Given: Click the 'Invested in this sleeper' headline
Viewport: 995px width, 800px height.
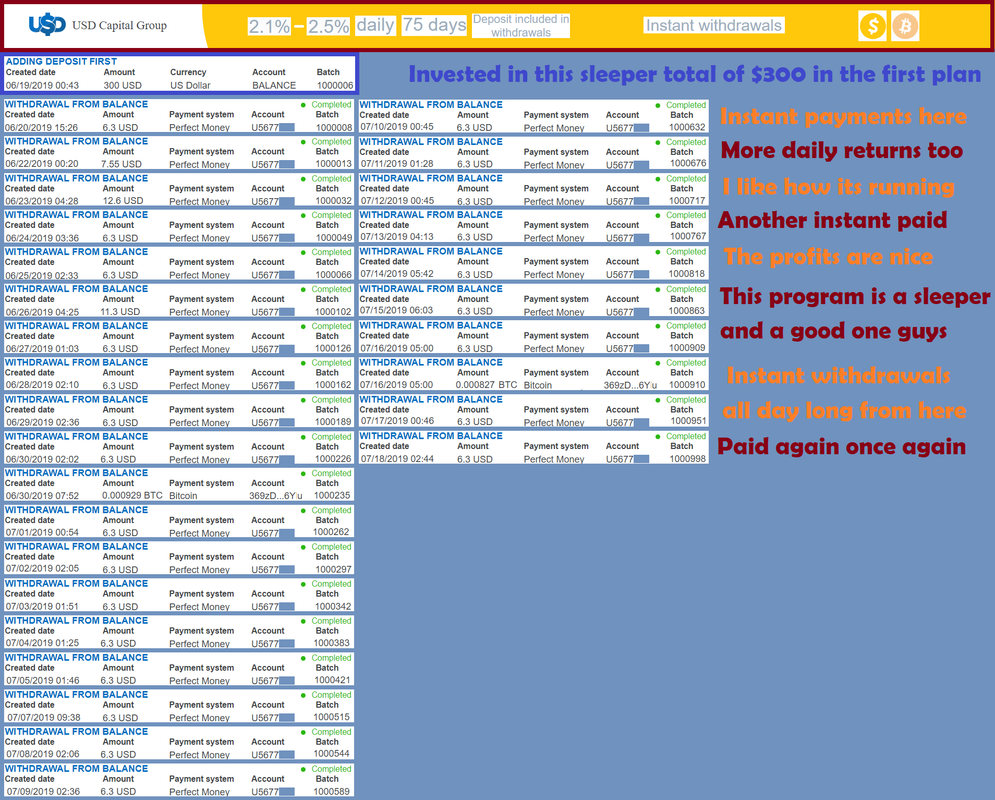Looking at the screenshot, I should click(x=695, y=74).
